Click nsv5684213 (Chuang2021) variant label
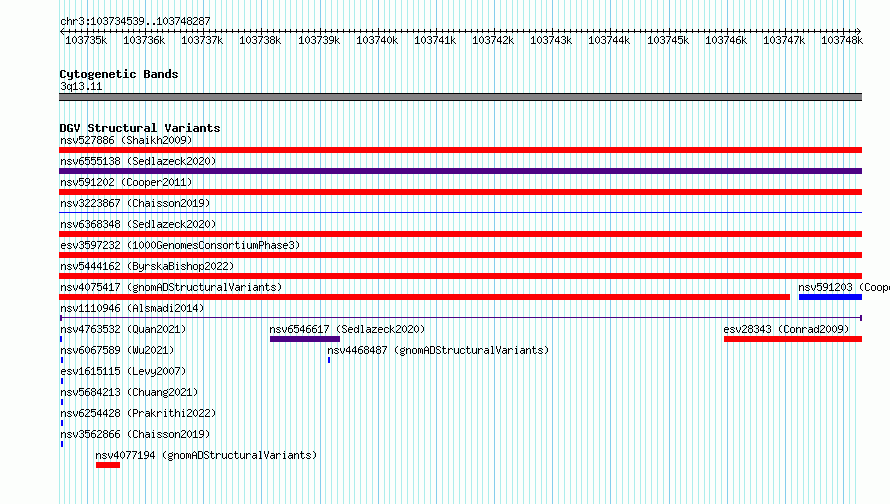 (129, 392)
